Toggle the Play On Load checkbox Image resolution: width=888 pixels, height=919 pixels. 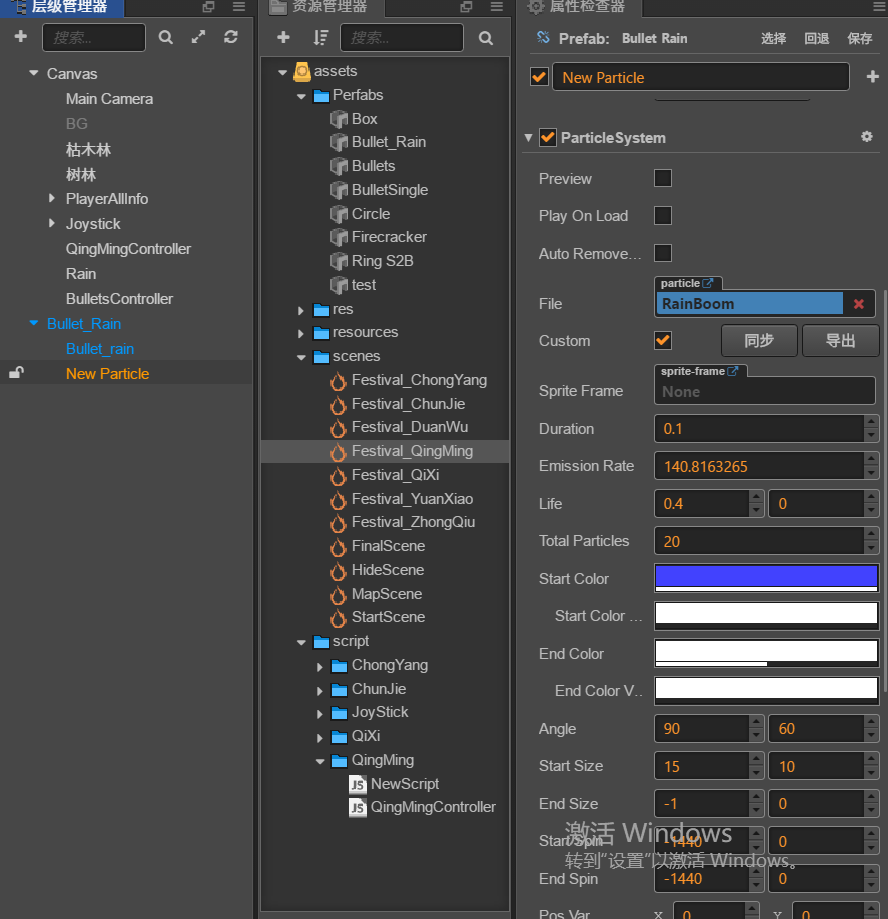[662, 216]
